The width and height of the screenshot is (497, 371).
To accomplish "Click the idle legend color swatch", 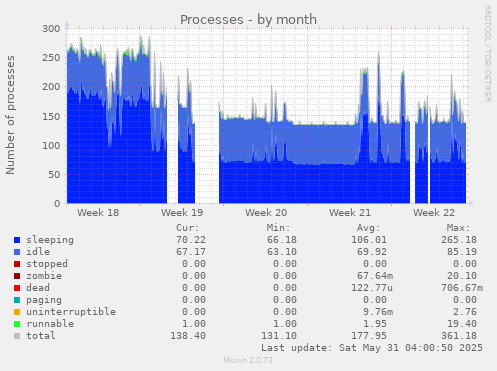I will (x=17, y=252).
